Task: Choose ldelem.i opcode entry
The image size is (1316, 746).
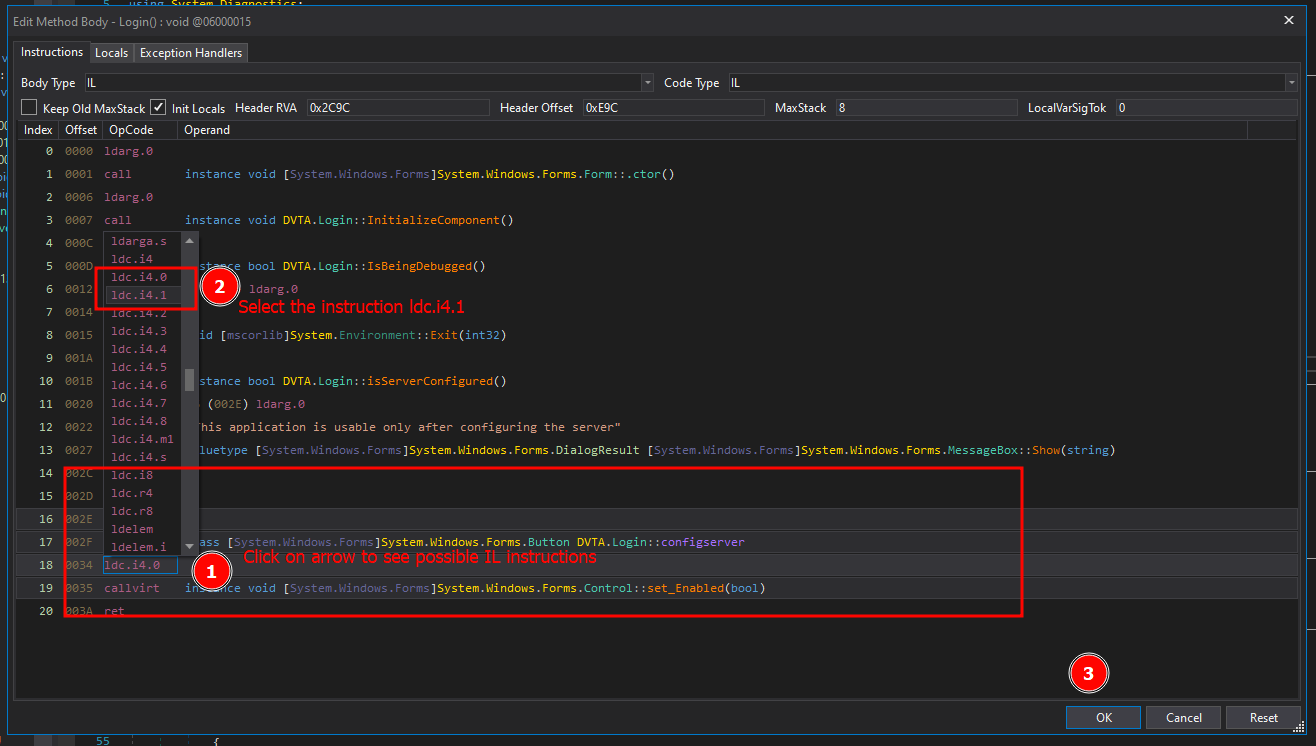Action: point(143,547)
